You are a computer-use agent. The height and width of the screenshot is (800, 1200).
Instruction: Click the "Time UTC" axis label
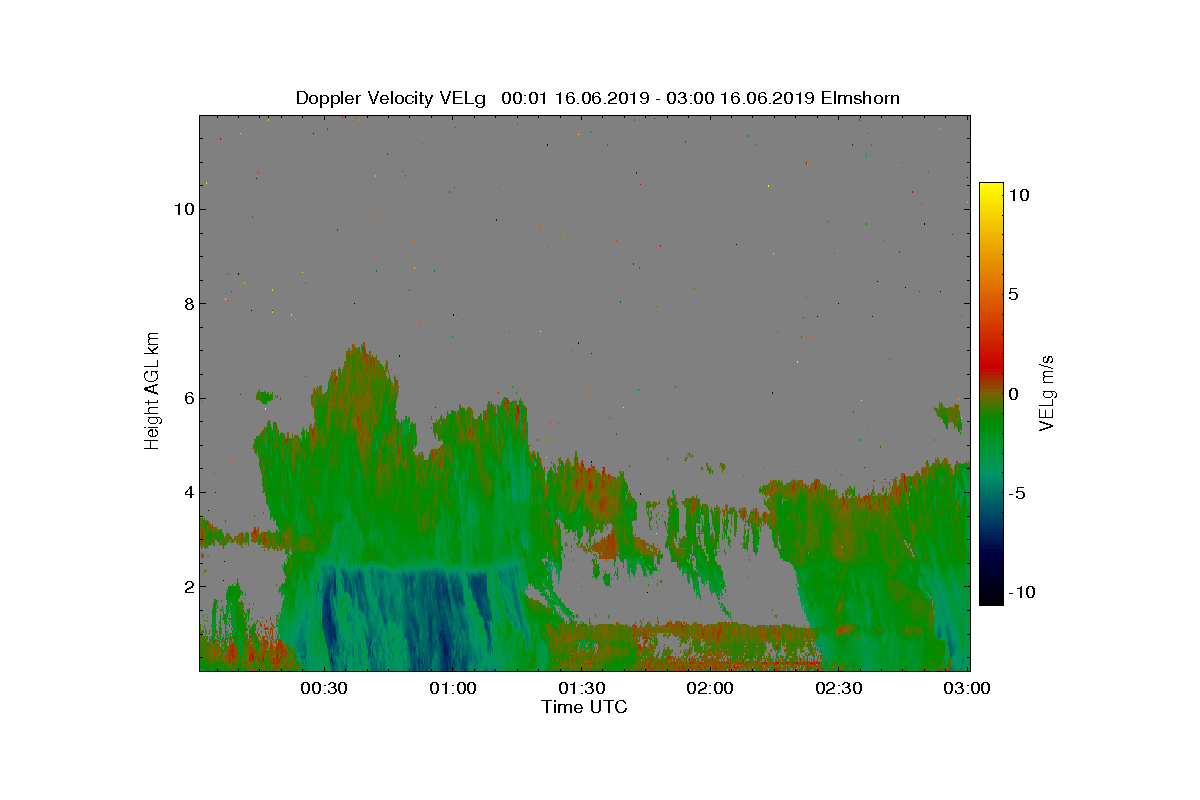click(585, 707)
